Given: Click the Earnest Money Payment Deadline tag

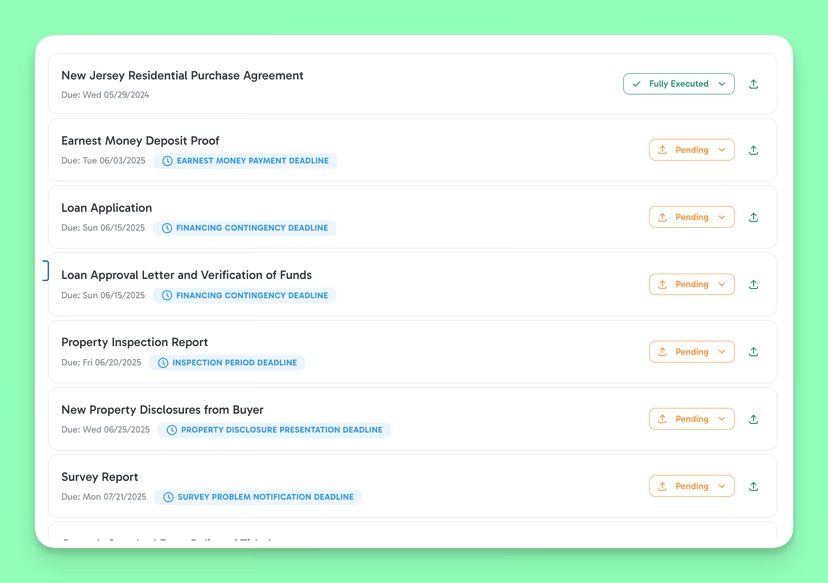Looking at the screenshot, I should (x=245, y=161).
